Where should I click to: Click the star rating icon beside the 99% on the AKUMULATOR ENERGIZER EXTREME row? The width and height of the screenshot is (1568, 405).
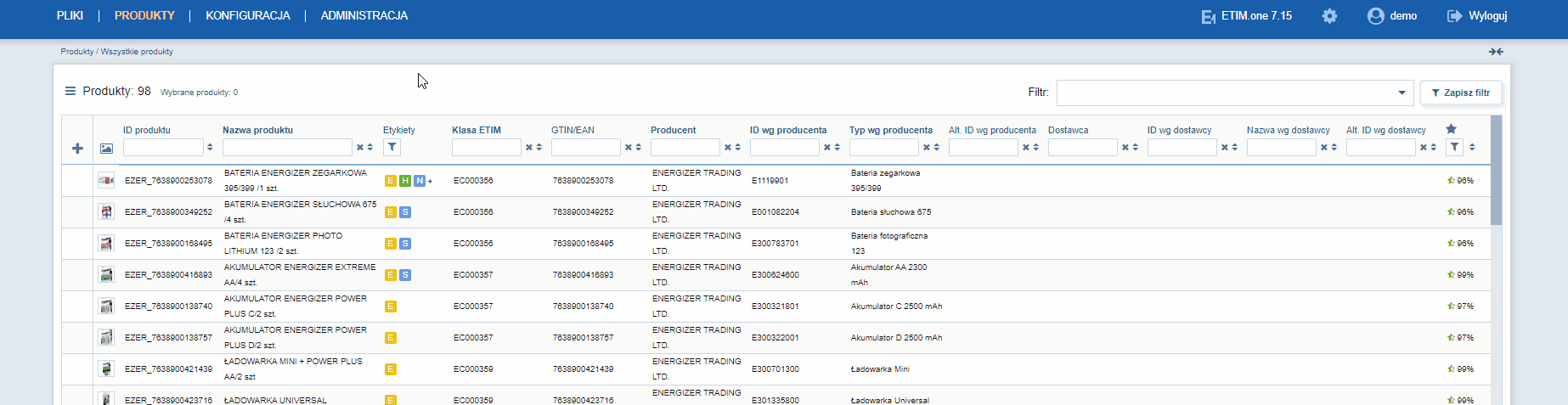point(1452,275)
